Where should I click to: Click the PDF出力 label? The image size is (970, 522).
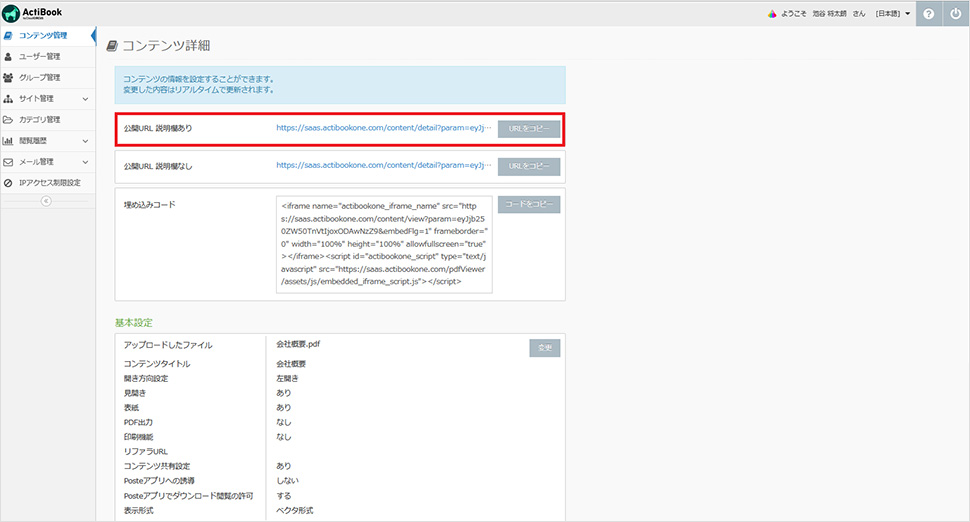coord(139,422)
